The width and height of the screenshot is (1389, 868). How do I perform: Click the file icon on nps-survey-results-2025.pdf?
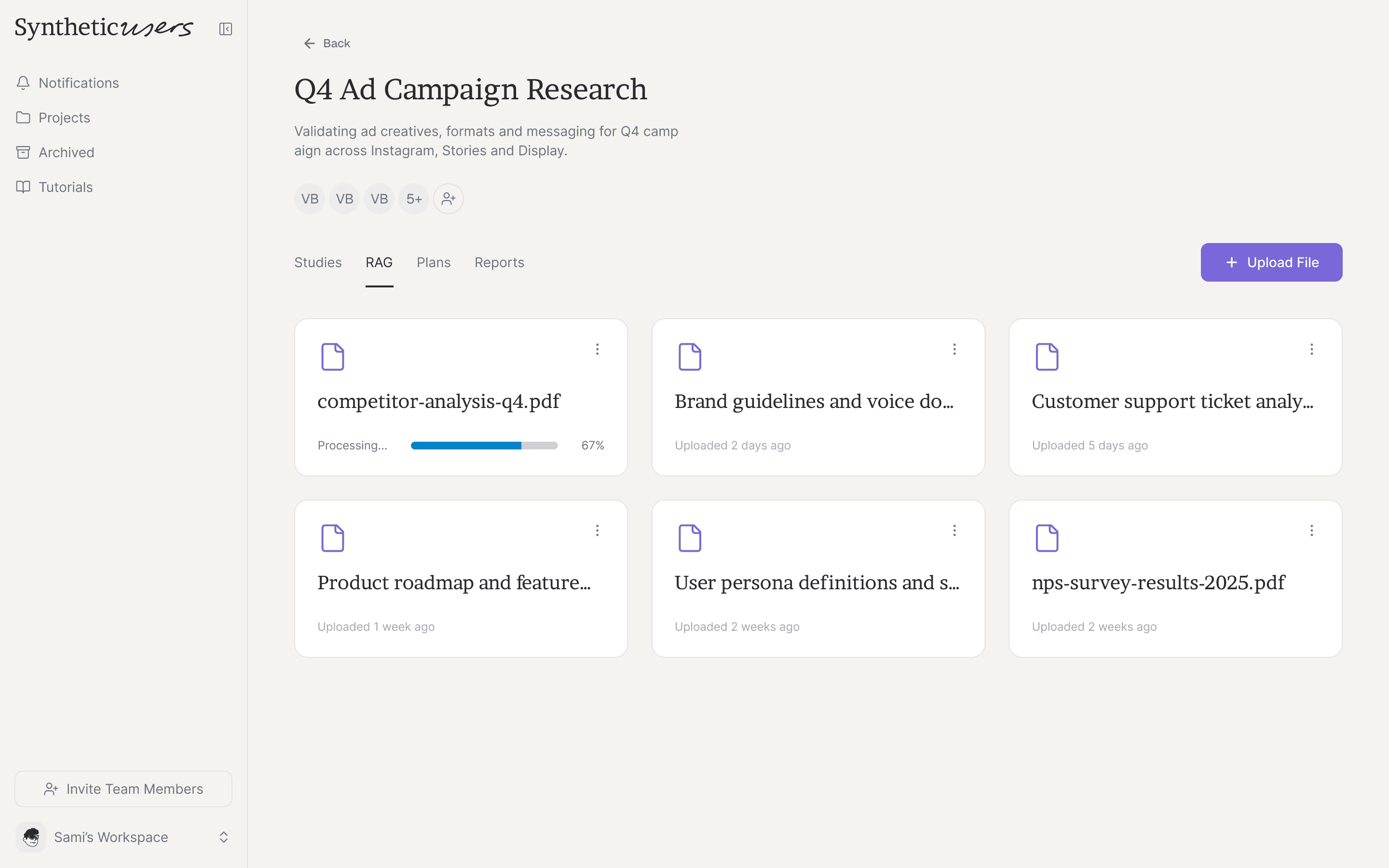(1047, 538)
